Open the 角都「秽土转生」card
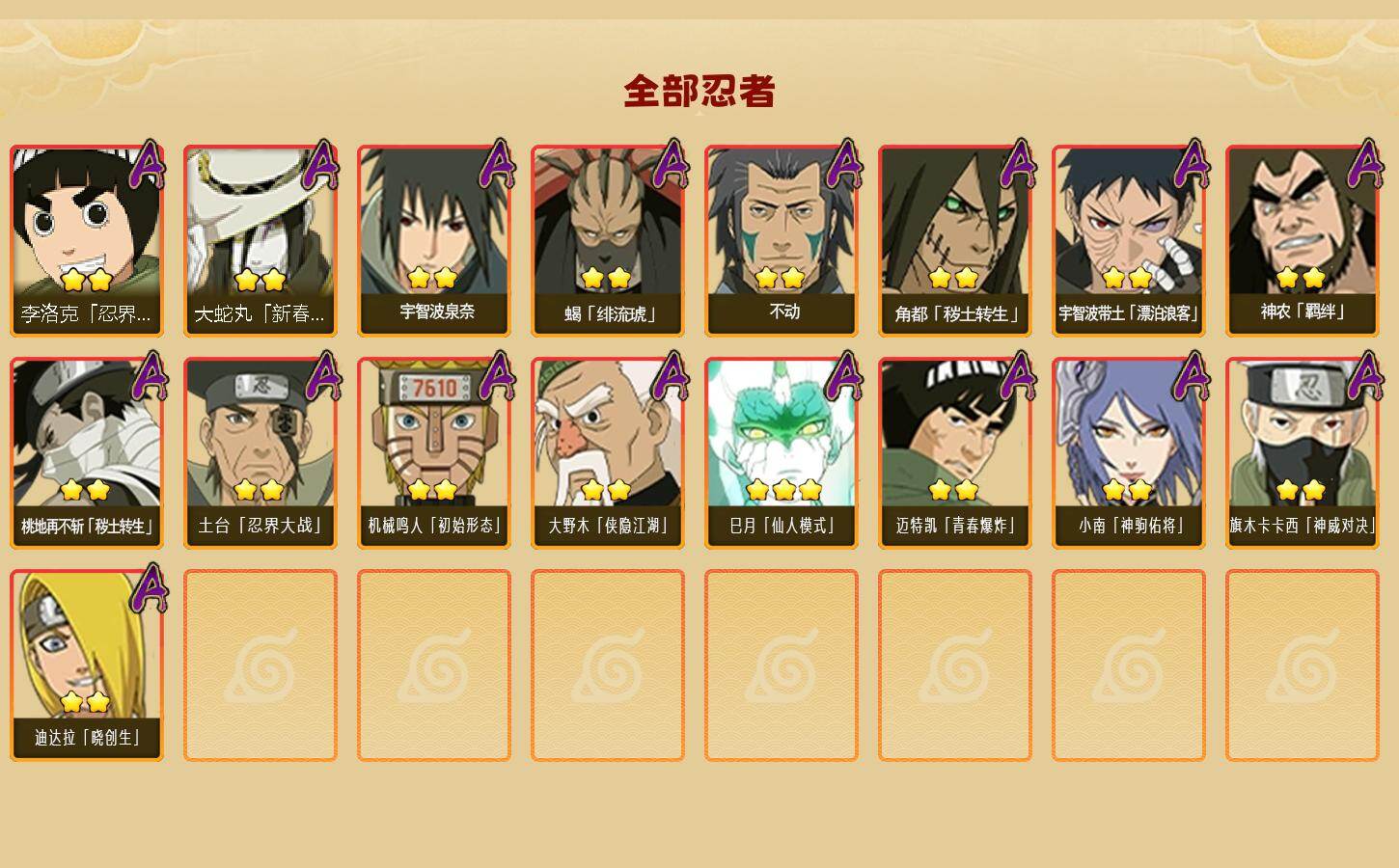Screen dimensions: 1399x868 955,241
